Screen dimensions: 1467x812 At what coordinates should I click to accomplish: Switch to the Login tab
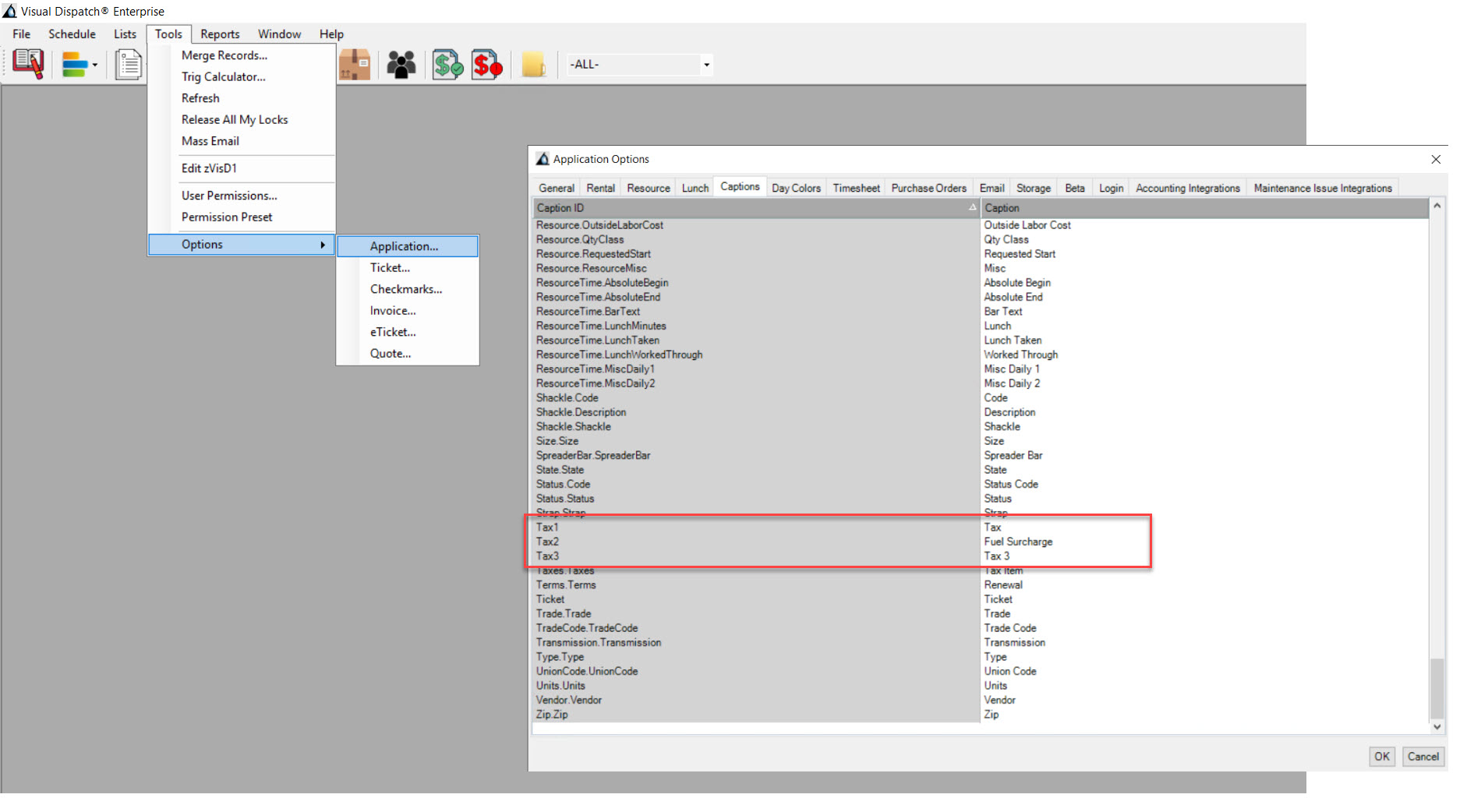pyautogui.click(x=1111, y=188)
